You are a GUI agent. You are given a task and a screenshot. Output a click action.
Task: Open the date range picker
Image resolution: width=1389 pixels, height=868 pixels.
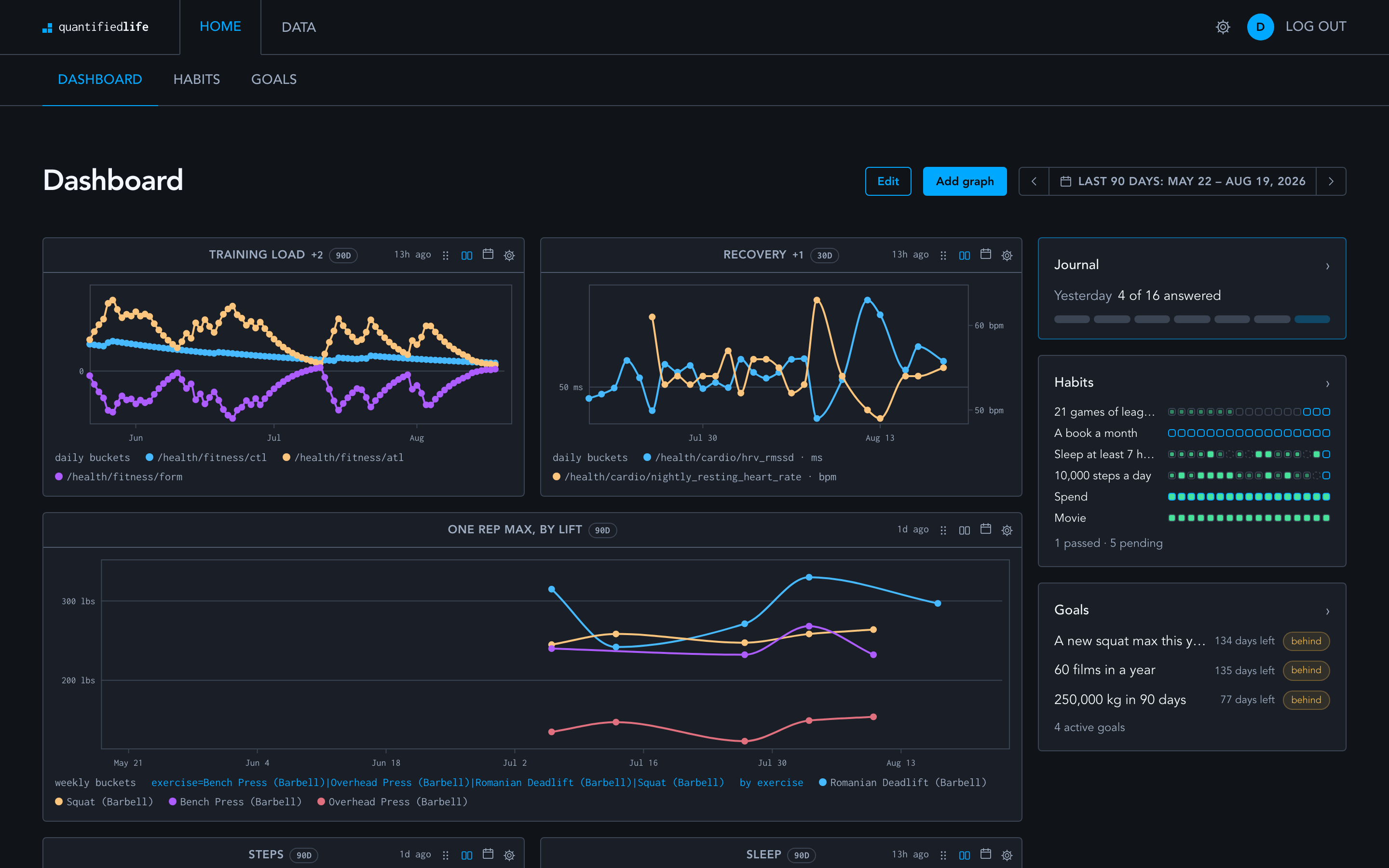click(1183, 181)
